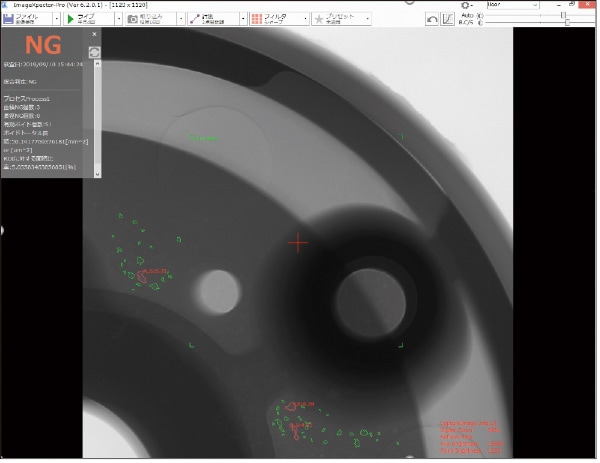Click result panel scrollbar up arrow

(97, 64)
